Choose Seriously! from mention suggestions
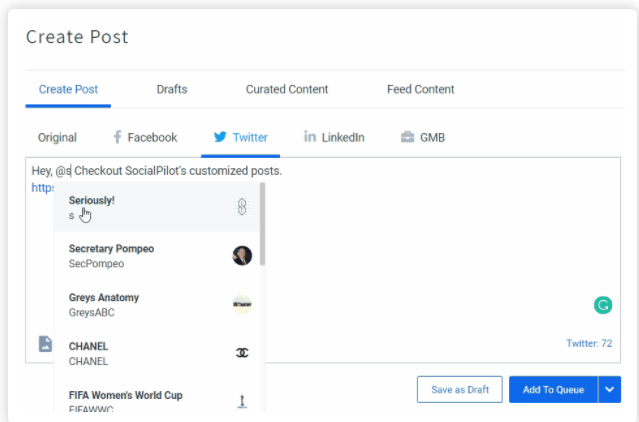The image size is (639, 422). tap(157, 207)
